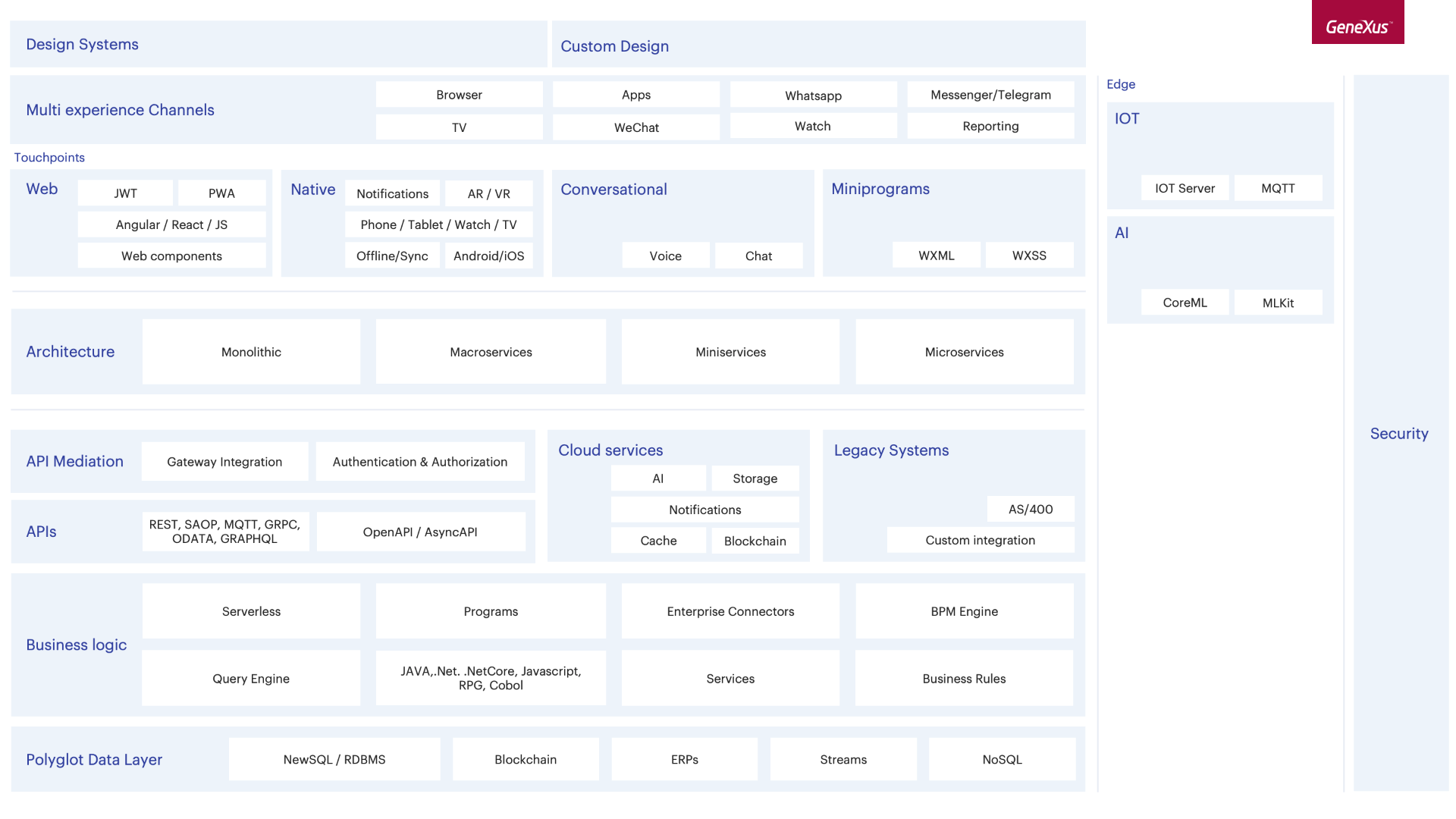Image resolution: width=1456 pixels, height=819 pixels.
Task: Select the Security vertical panel
Action: point(1399,434)
